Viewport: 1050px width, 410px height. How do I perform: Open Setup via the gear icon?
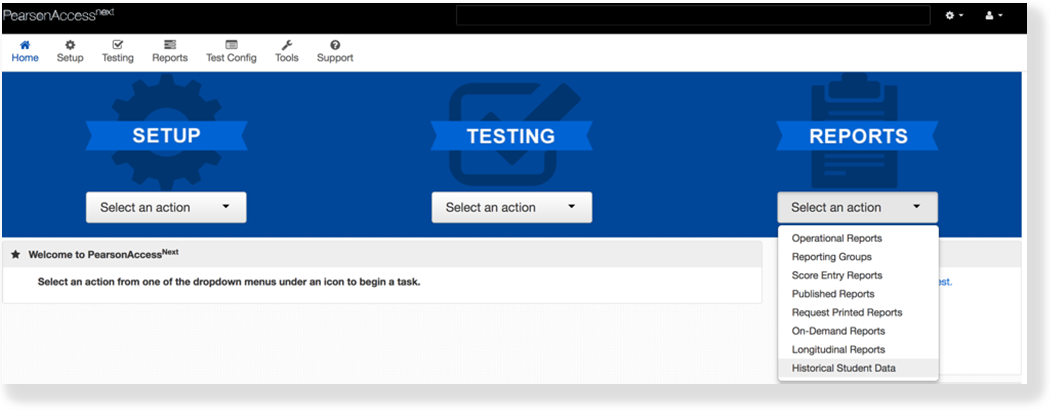pyautogui.click(x=70, y=45)
